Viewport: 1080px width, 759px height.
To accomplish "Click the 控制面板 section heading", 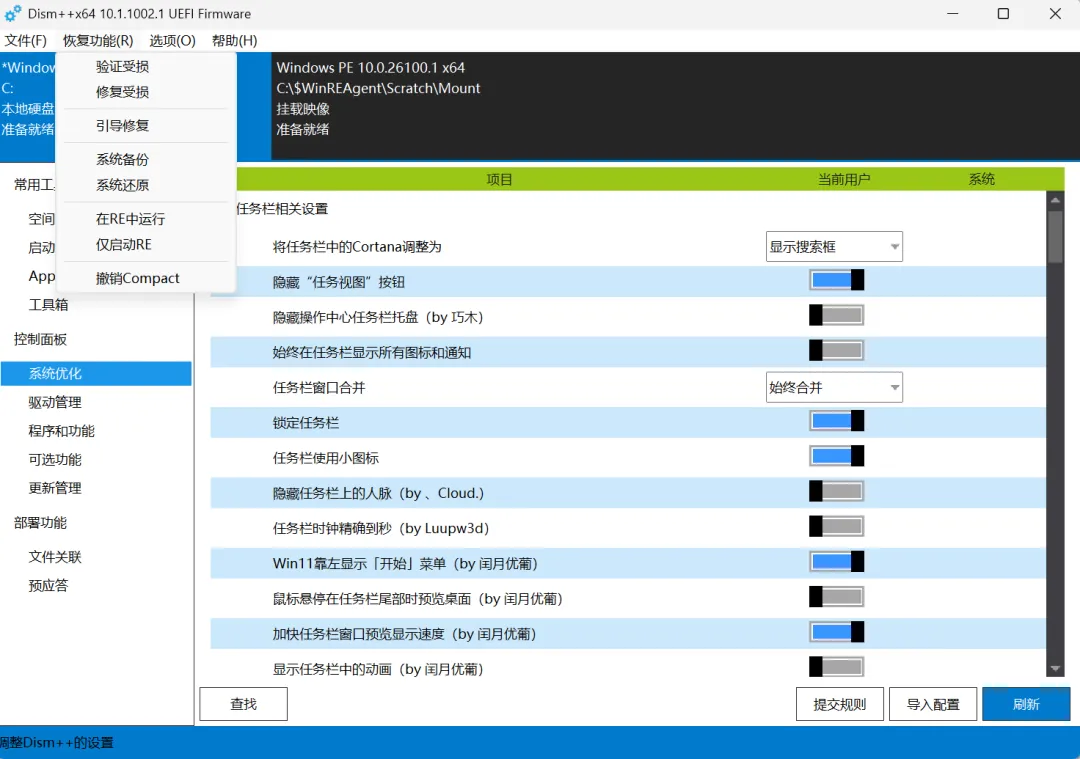I will 41,339.
